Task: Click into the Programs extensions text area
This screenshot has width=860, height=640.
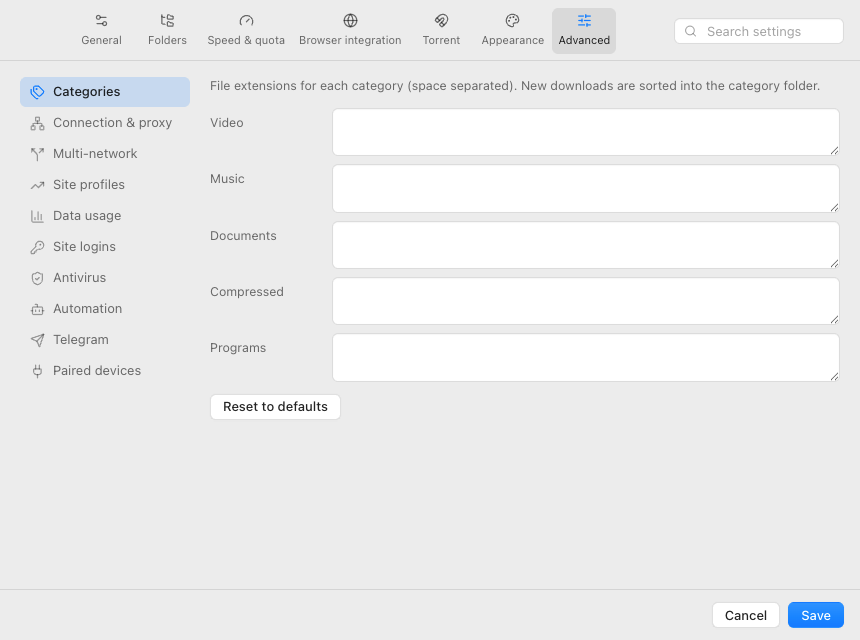Action: coord(586,358)
